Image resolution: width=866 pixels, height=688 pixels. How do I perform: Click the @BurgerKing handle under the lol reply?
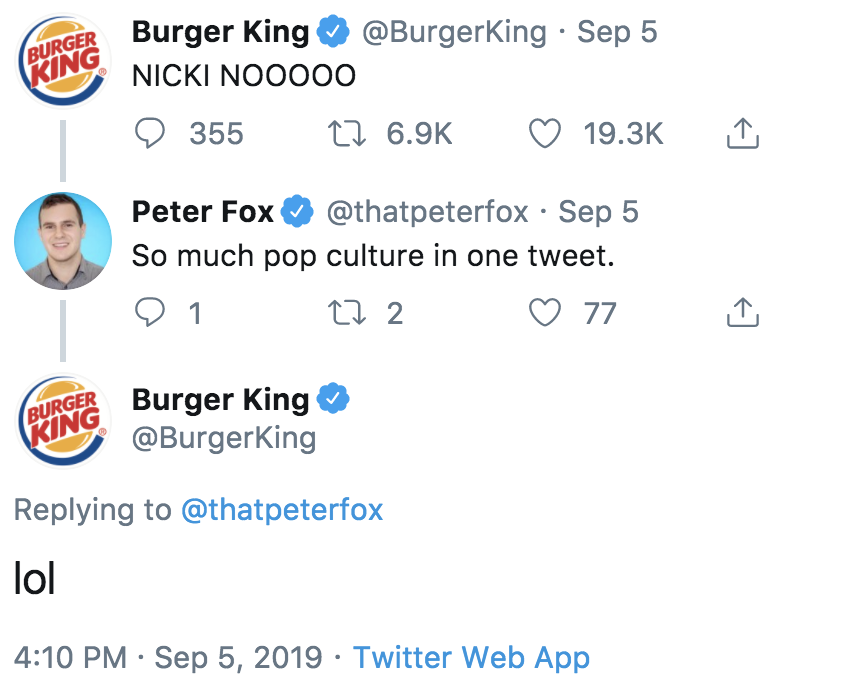click(x=224, y=438)
